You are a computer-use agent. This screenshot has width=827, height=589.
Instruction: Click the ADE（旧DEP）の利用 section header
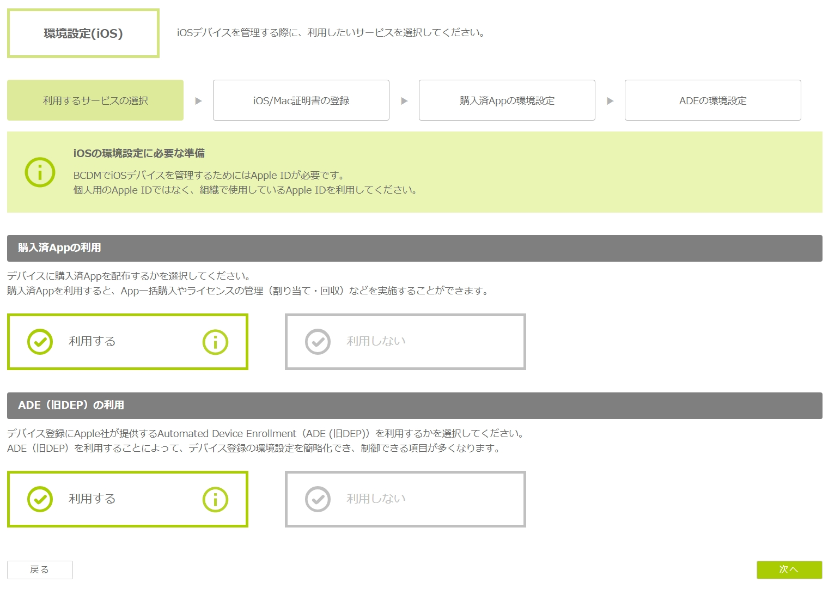pos(414,405)
